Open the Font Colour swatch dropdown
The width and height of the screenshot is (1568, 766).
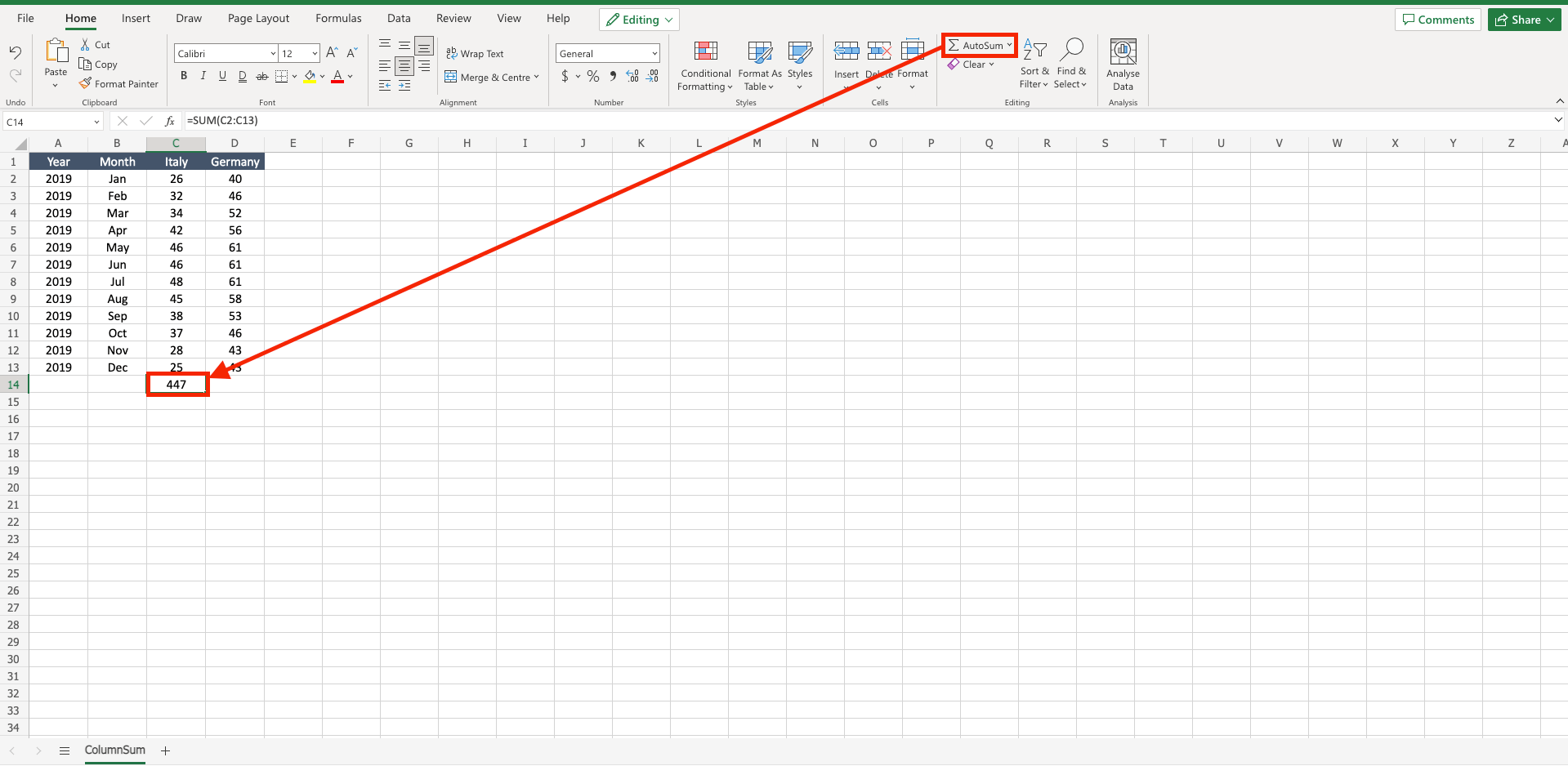(350, 76)
